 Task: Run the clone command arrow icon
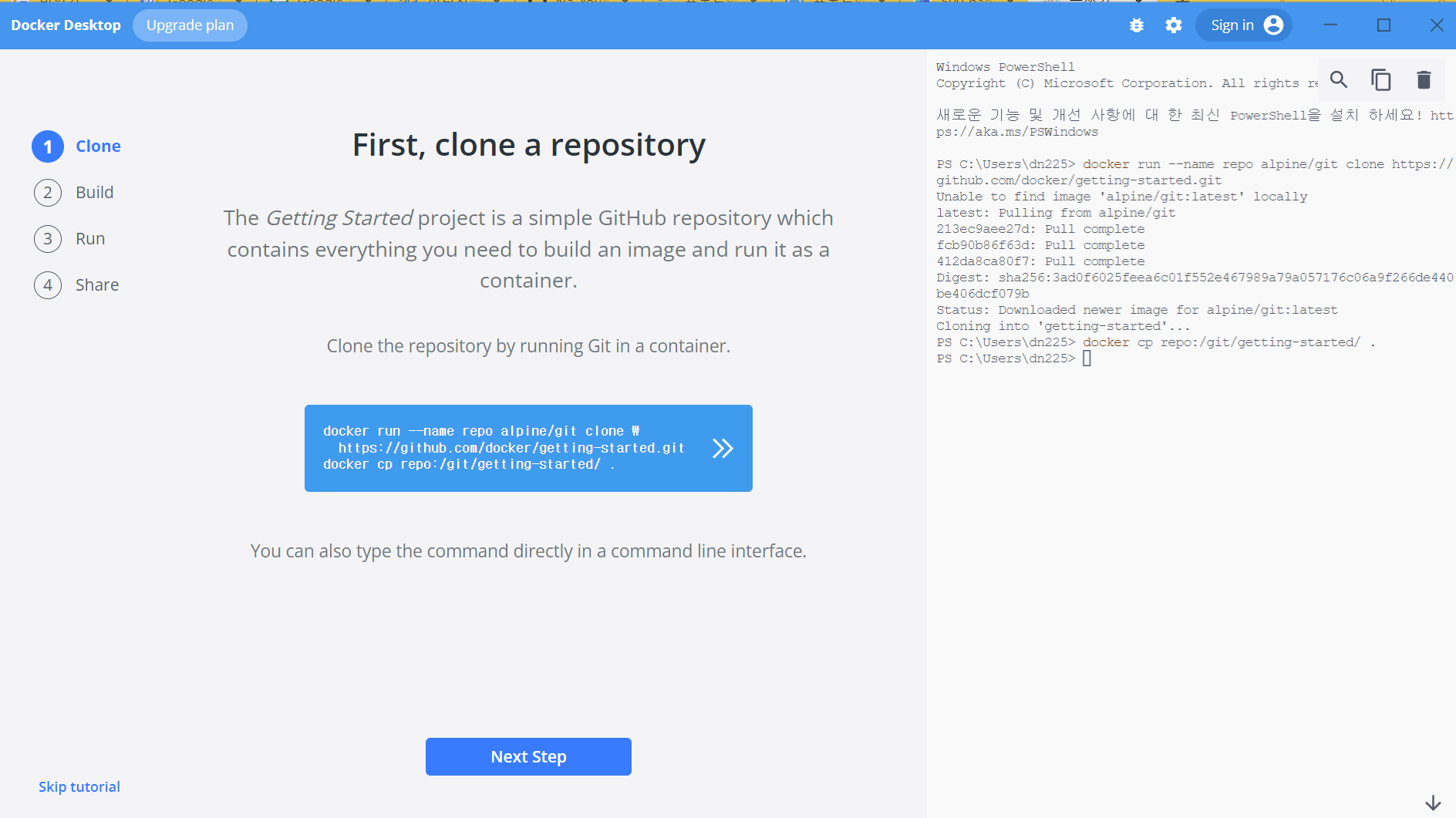click(723, 448)
